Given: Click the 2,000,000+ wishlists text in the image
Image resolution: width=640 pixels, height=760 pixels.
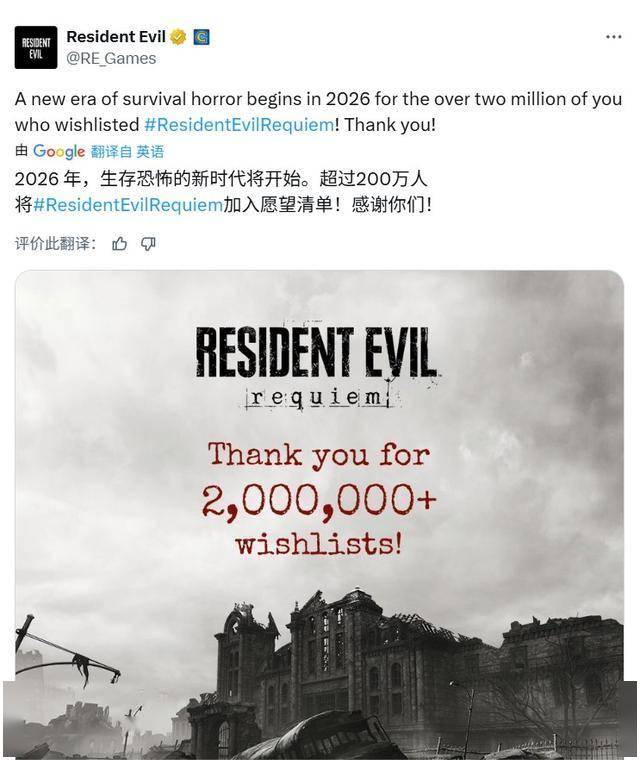Looking at the screenshot, I should click(x=319, y=521).
